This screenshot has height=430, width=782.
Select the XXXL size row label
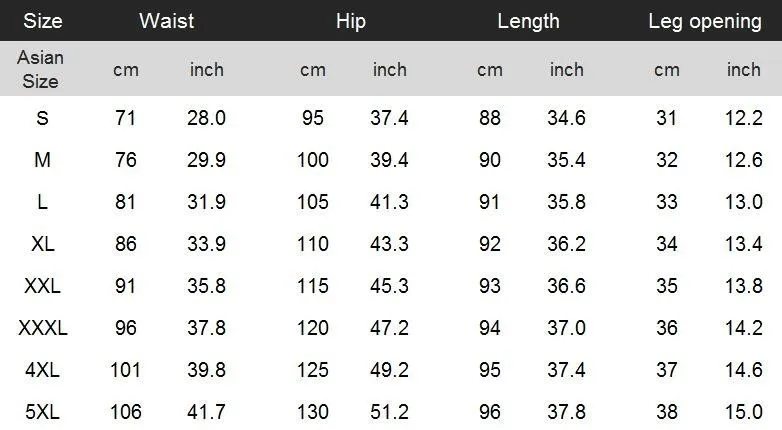(x=43, y=328)
